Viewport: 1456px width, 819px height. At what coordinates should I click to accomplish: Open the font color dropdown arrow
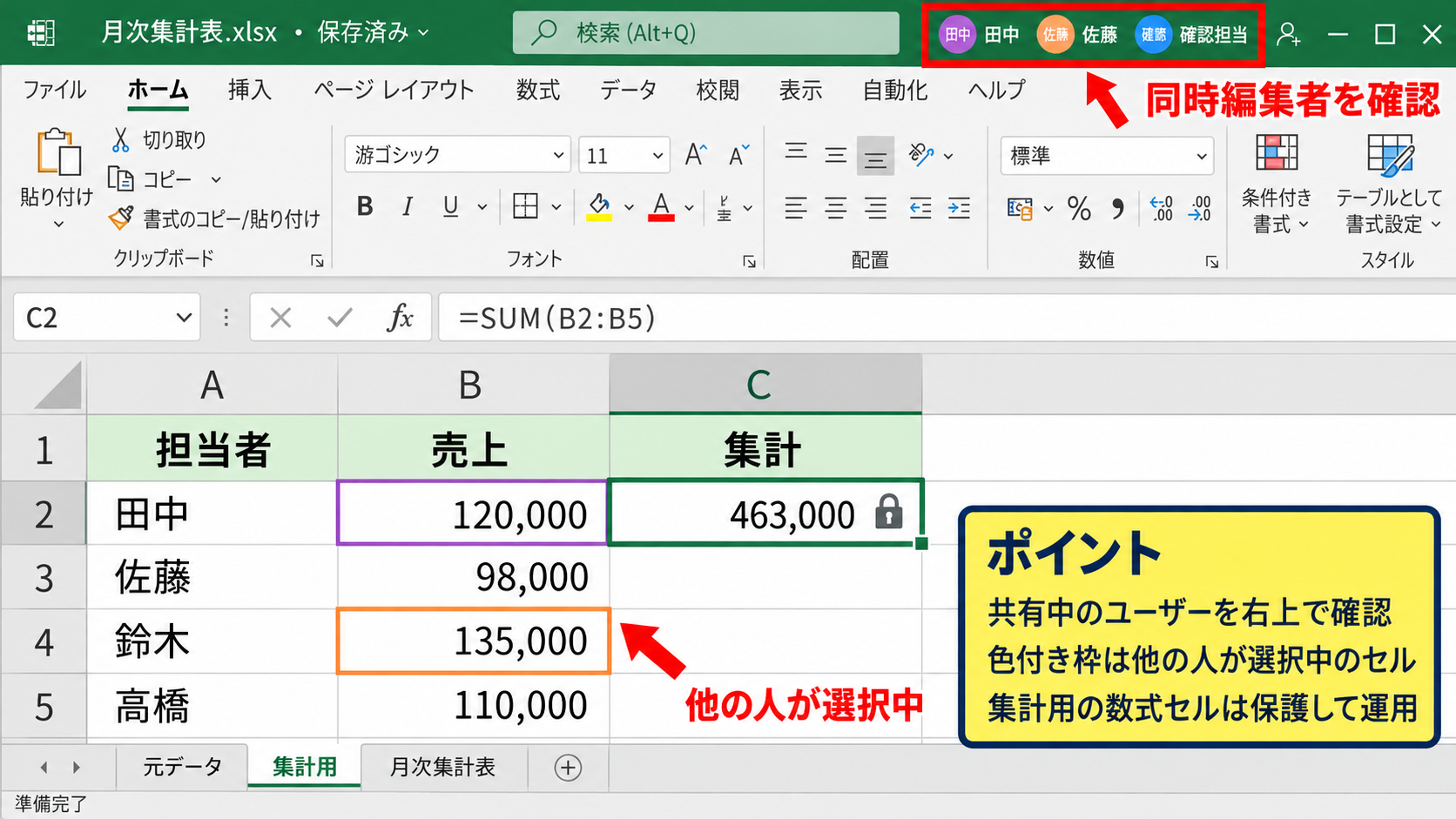point(689,208)
